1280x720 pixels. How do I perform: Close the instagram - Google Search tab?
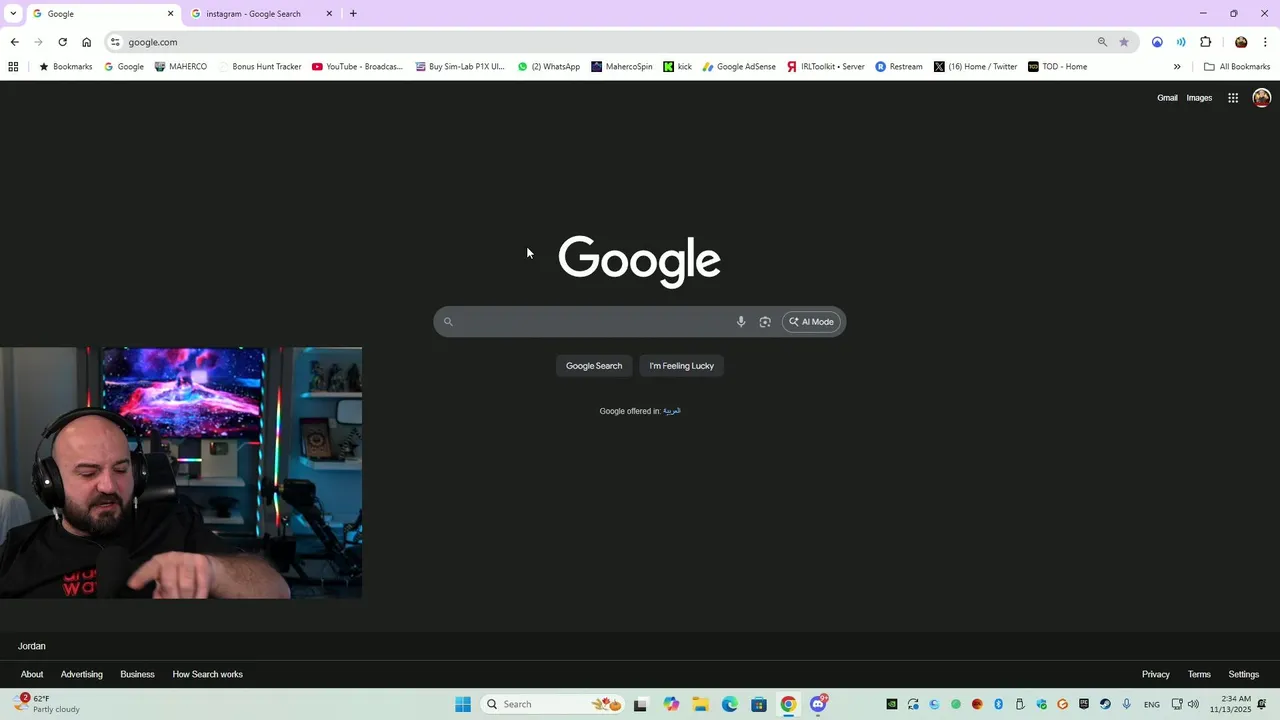coord(329,14)
